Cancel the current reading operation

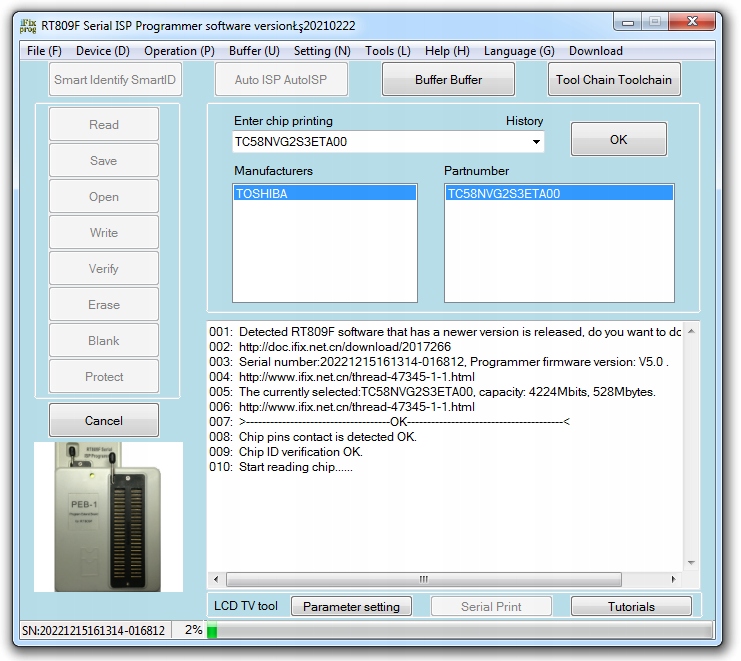[103, 420]
